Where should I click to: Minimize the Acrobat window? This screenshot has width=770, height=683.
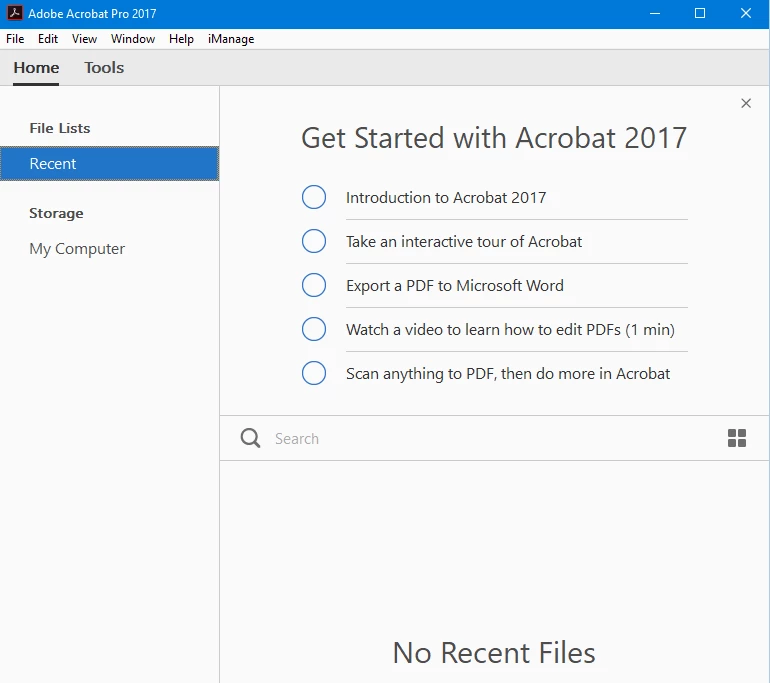point(655,13)
